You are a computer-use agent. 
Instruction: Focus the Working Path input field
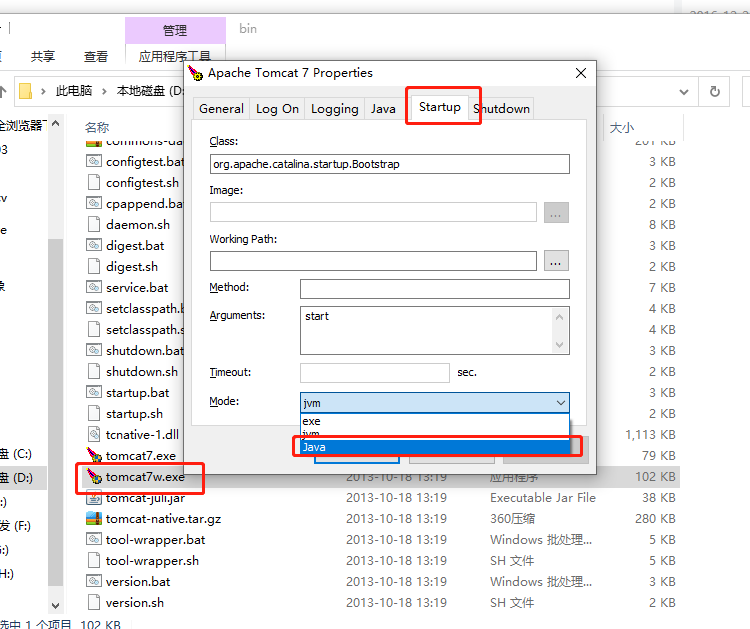pos(373,261)
